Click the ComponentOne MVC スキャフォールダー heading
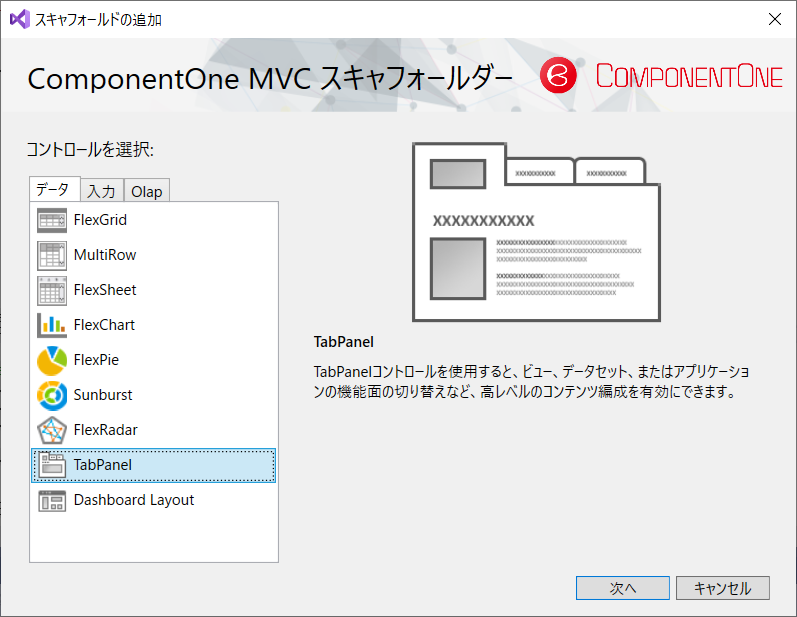This screenshot has width=797, height=617. [270, 79]
